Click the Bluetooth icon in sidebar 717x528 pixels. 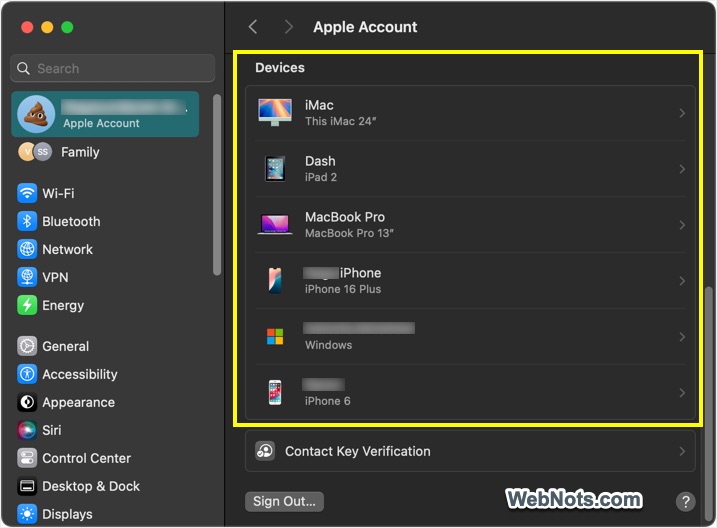(27, 221)
